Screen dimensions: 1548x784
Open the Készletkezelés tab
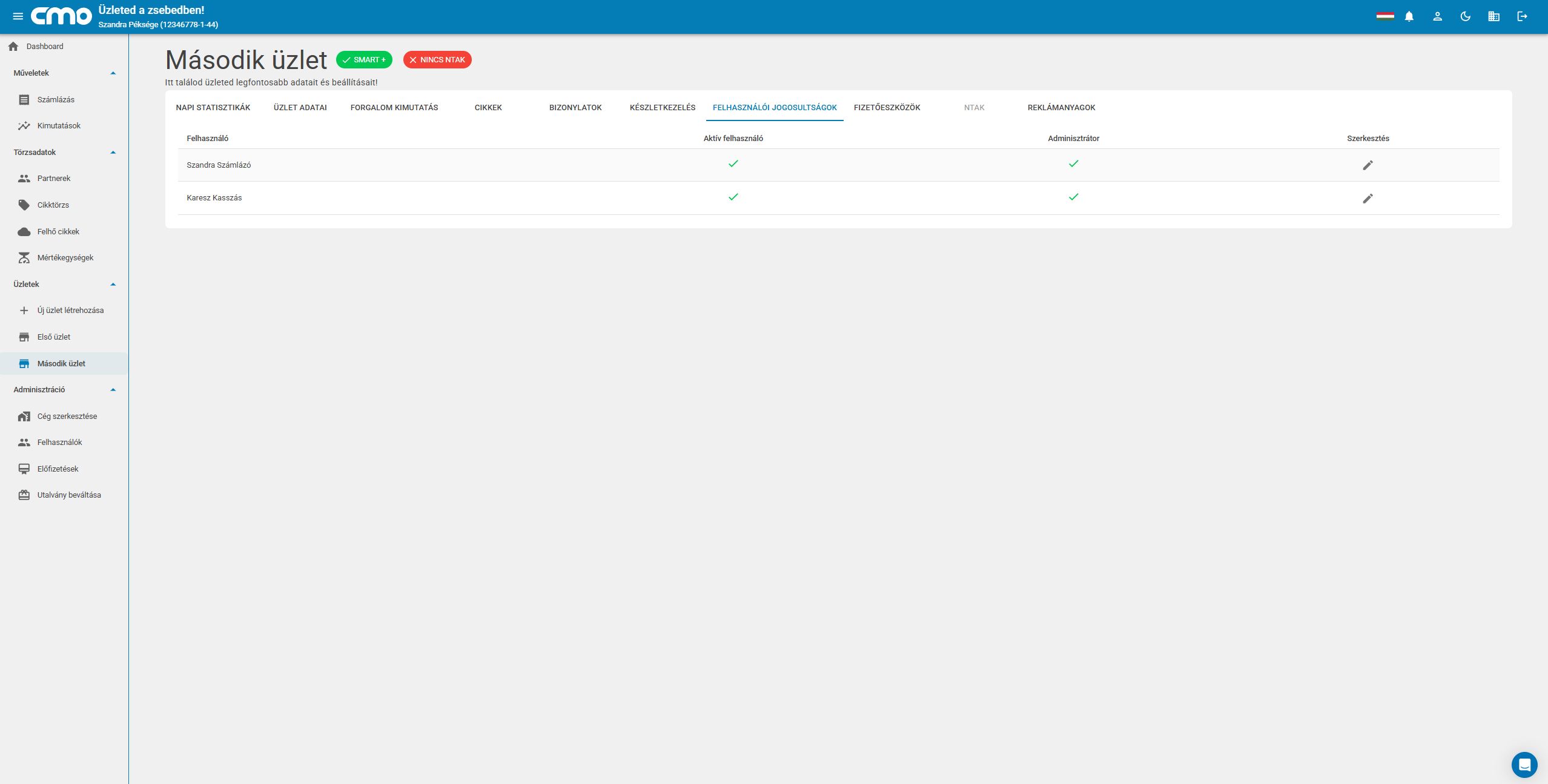tap(663, 108)
